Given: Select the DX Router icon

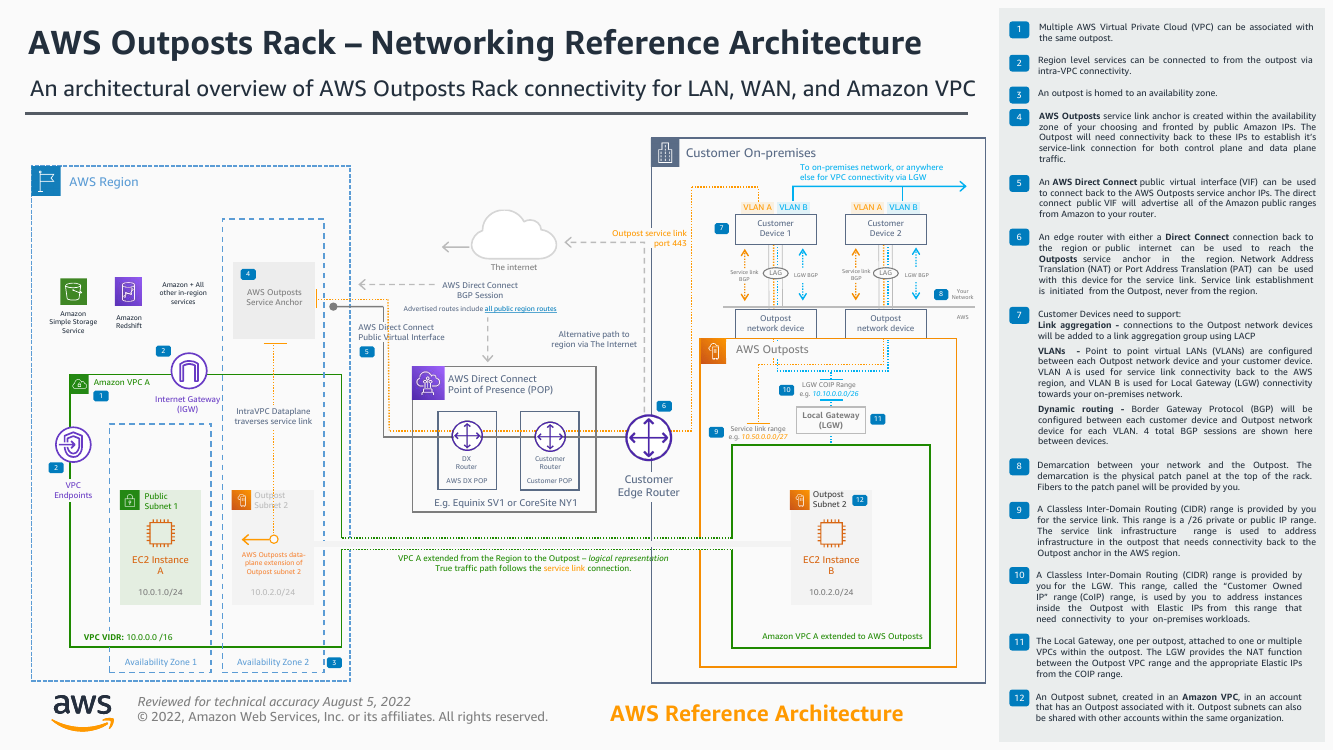Looking at the screenshot, I should tap(466, 438).
